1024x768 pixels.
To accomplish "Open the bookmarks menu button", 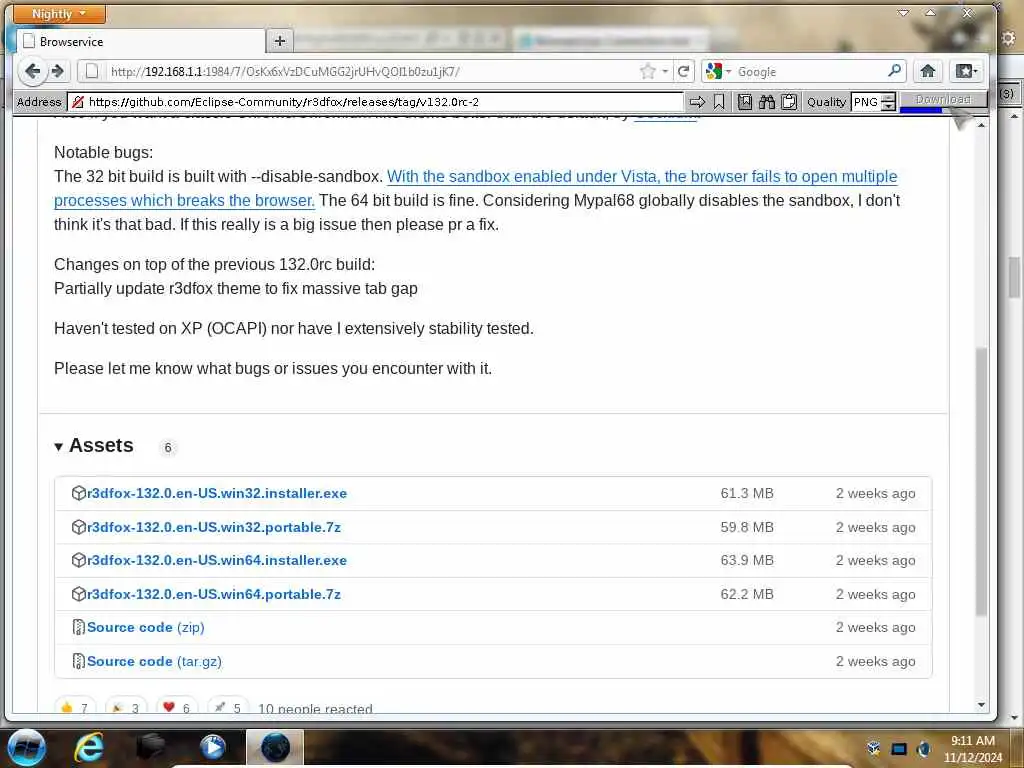I will pyautogui.click(x=966, y=71).
